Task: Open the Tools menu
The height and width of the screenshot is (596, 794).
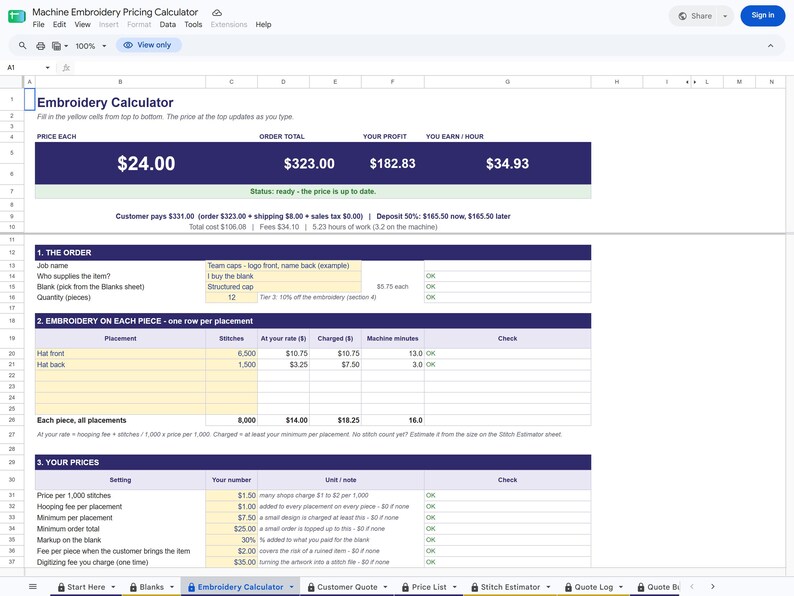Action: click(x=193, y=24)
